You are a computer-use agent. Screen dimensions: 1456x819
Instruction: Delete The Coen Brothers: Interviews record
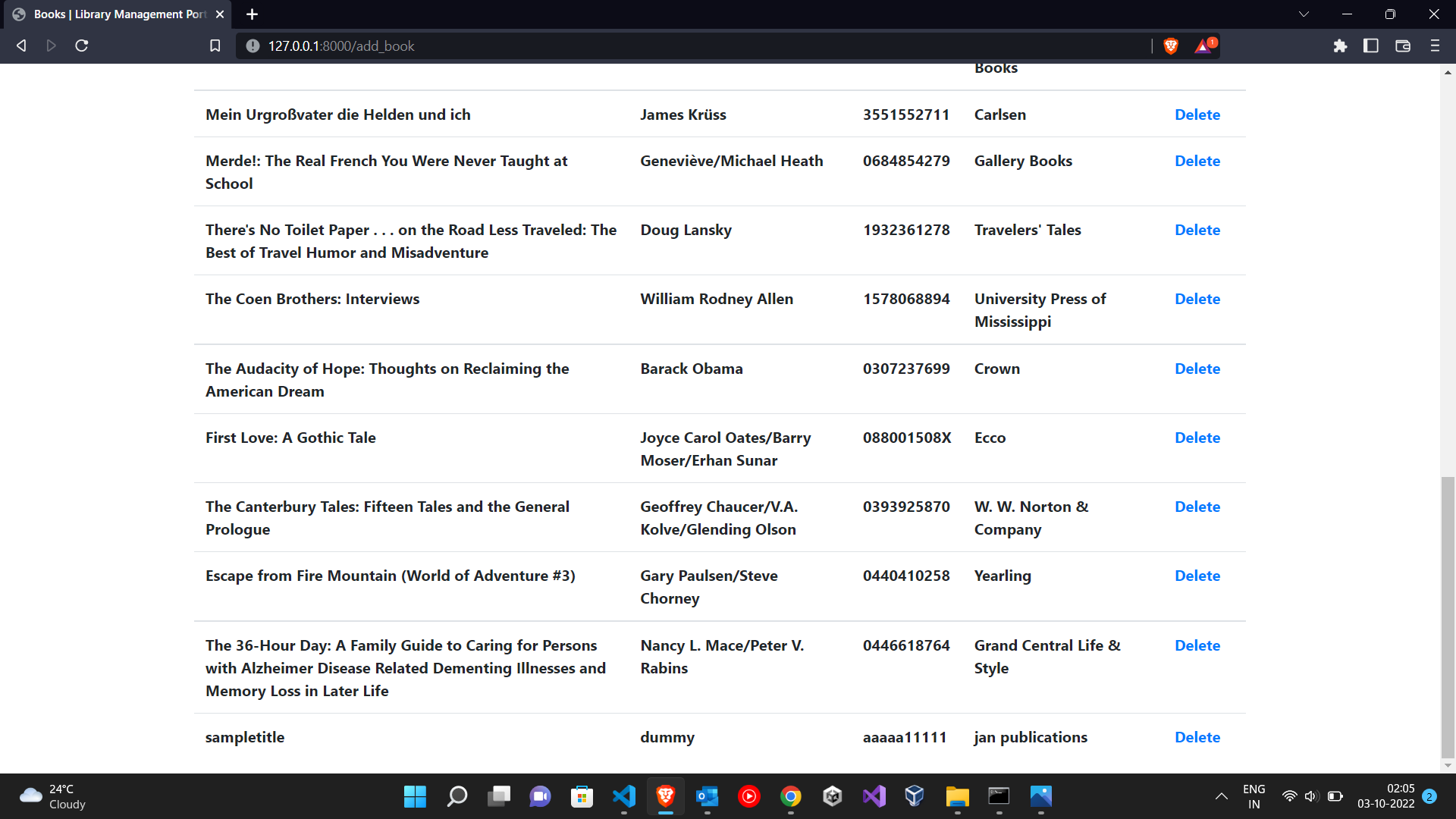click(1197, 299)
